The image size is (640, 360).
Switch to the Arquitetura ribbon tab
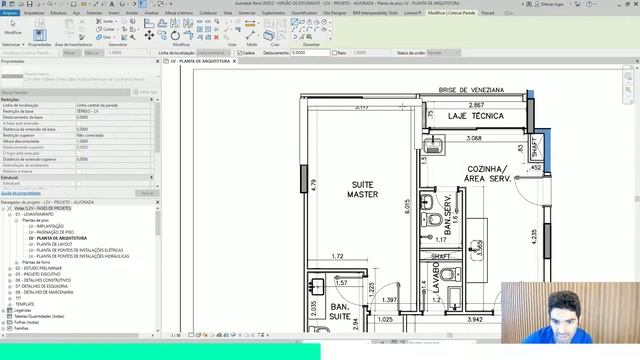tap(34, 13)
